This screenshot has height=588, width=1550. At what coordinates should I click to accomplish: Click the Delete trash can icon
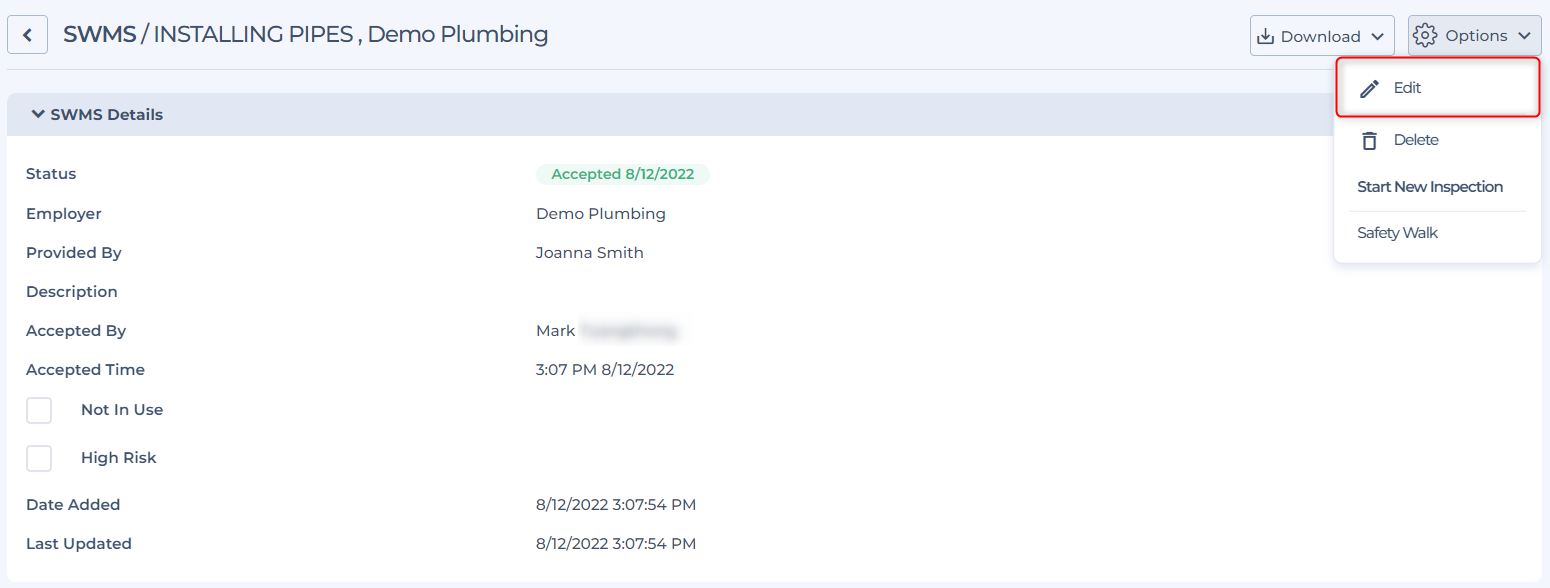pos(1370,141)
